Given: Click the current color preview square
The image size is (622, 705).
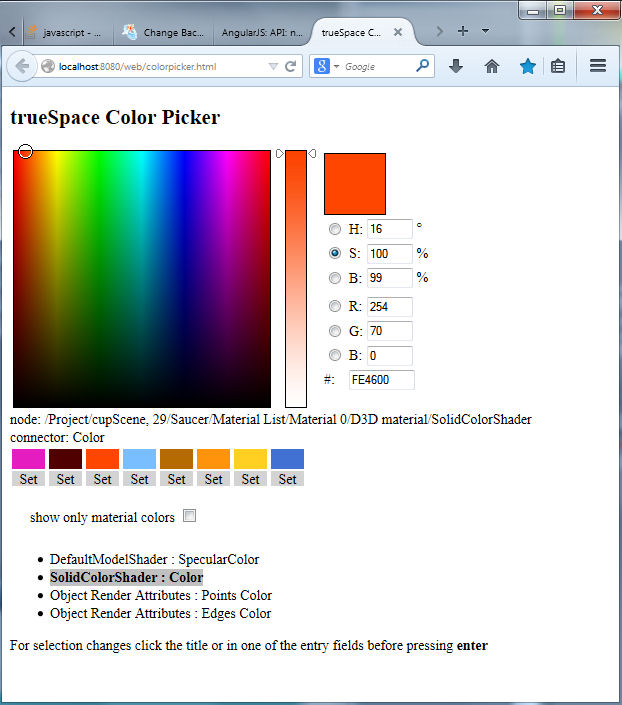Looking at the screenshot, I should coord(355,184).
